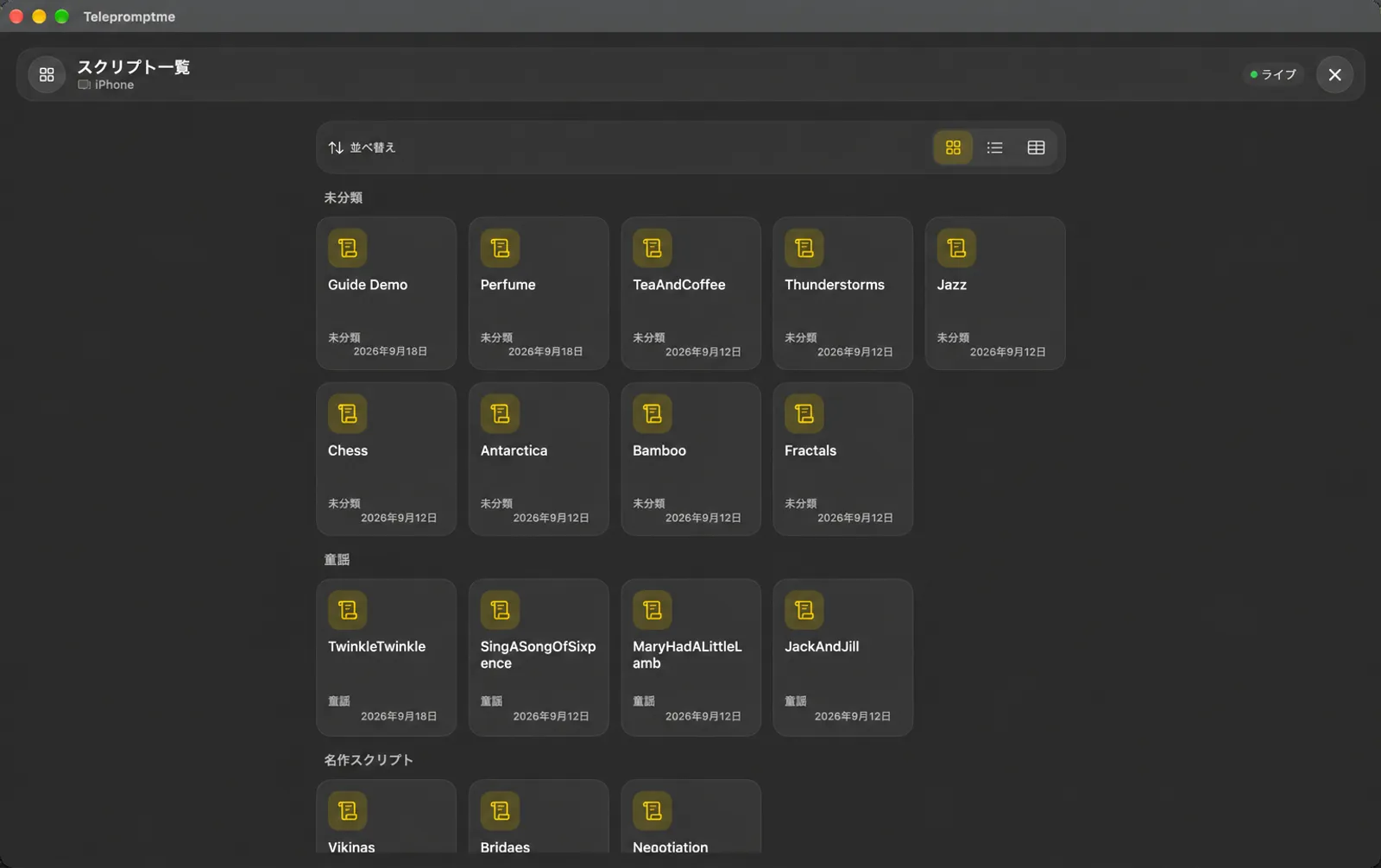This screenshot has width=1381, height=868.
Task: Select the MaryHadALittleLamb title text
Action: (x=687, y=655)
